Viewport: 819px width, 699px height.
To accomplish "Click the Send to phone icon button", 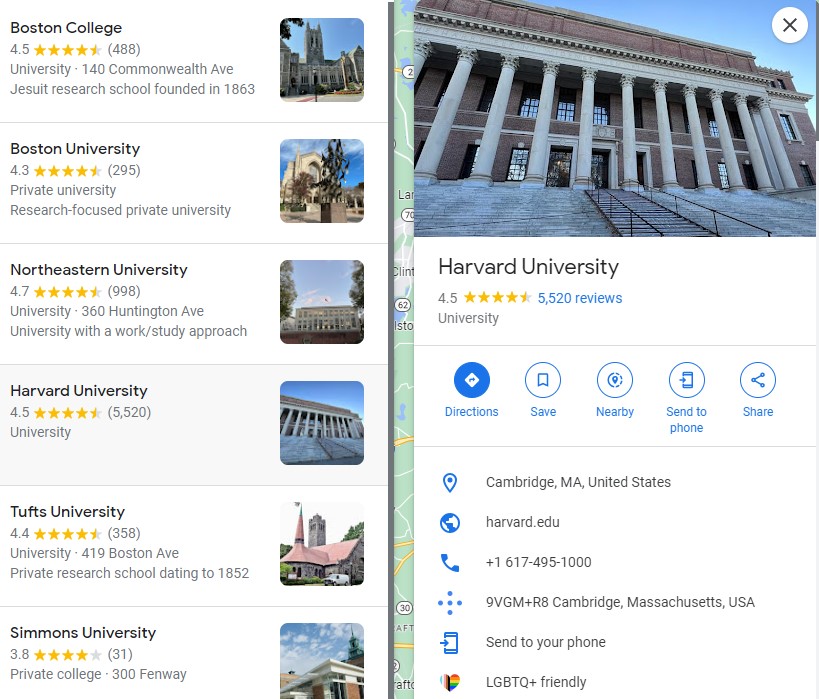I will click(x=686, y=380).
